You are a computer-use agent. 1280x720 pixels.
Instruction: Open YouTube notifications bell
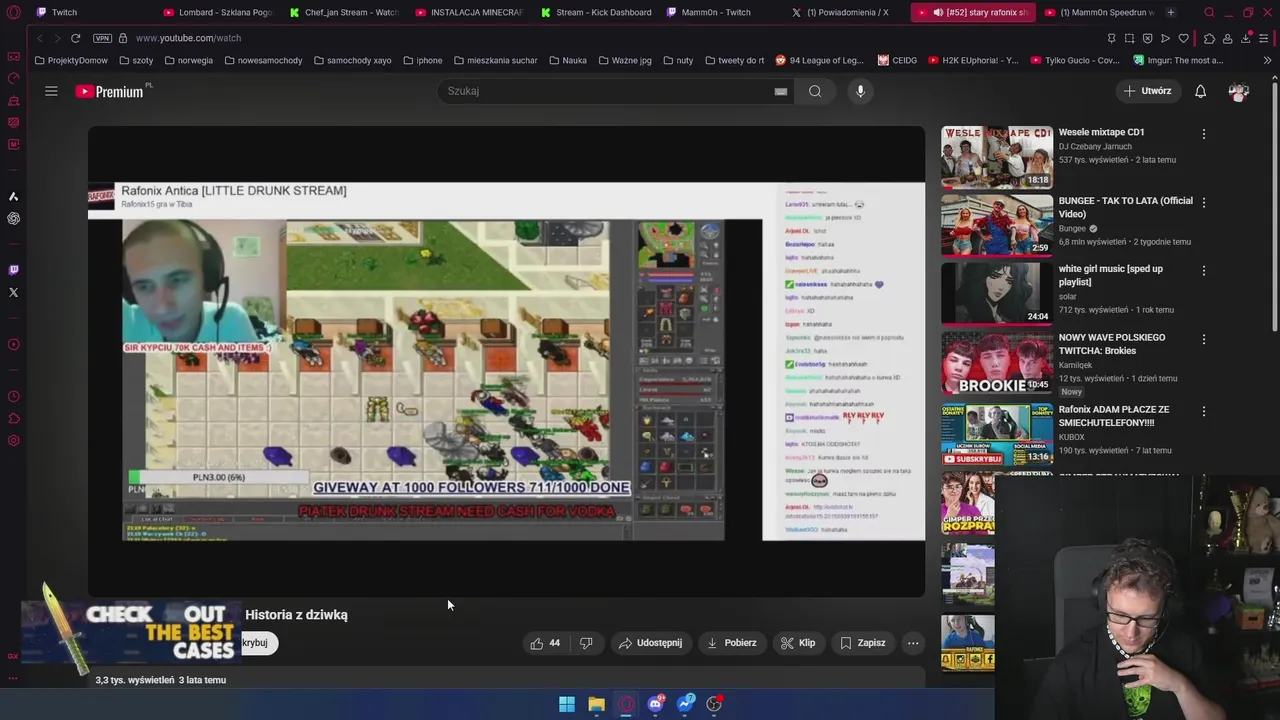pyautogui.click(x=1200, y=91)
